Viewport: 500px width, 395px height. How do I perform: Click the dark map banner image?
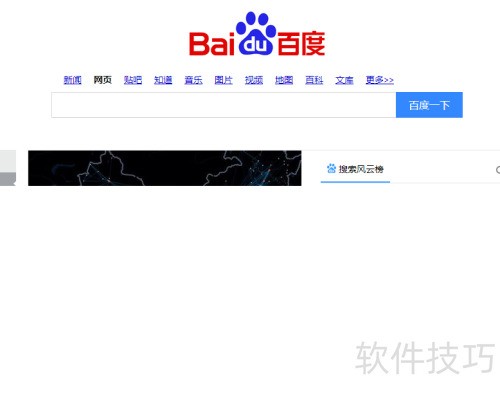pyautogui.click(x=165, y=168)
